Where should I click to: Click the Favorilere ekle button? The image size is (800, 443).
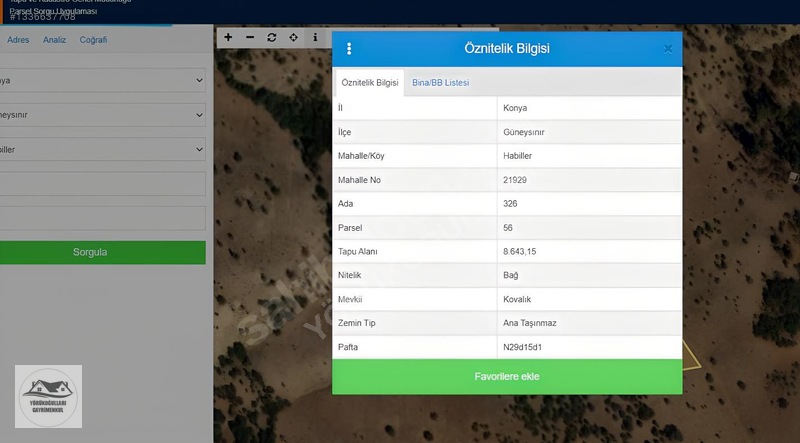coord(507,377)
